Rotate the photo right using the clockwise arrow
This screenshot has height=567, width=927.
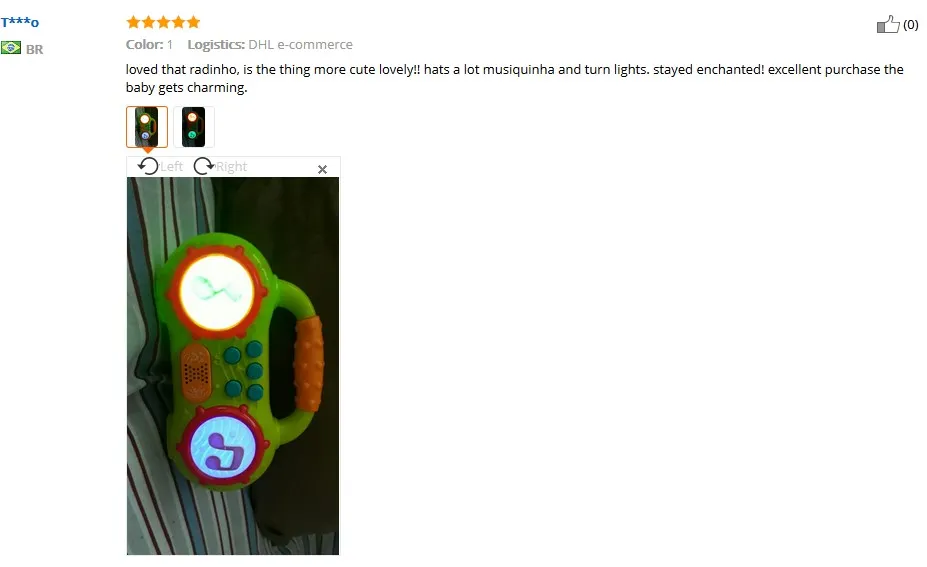[x=203, y=166]
